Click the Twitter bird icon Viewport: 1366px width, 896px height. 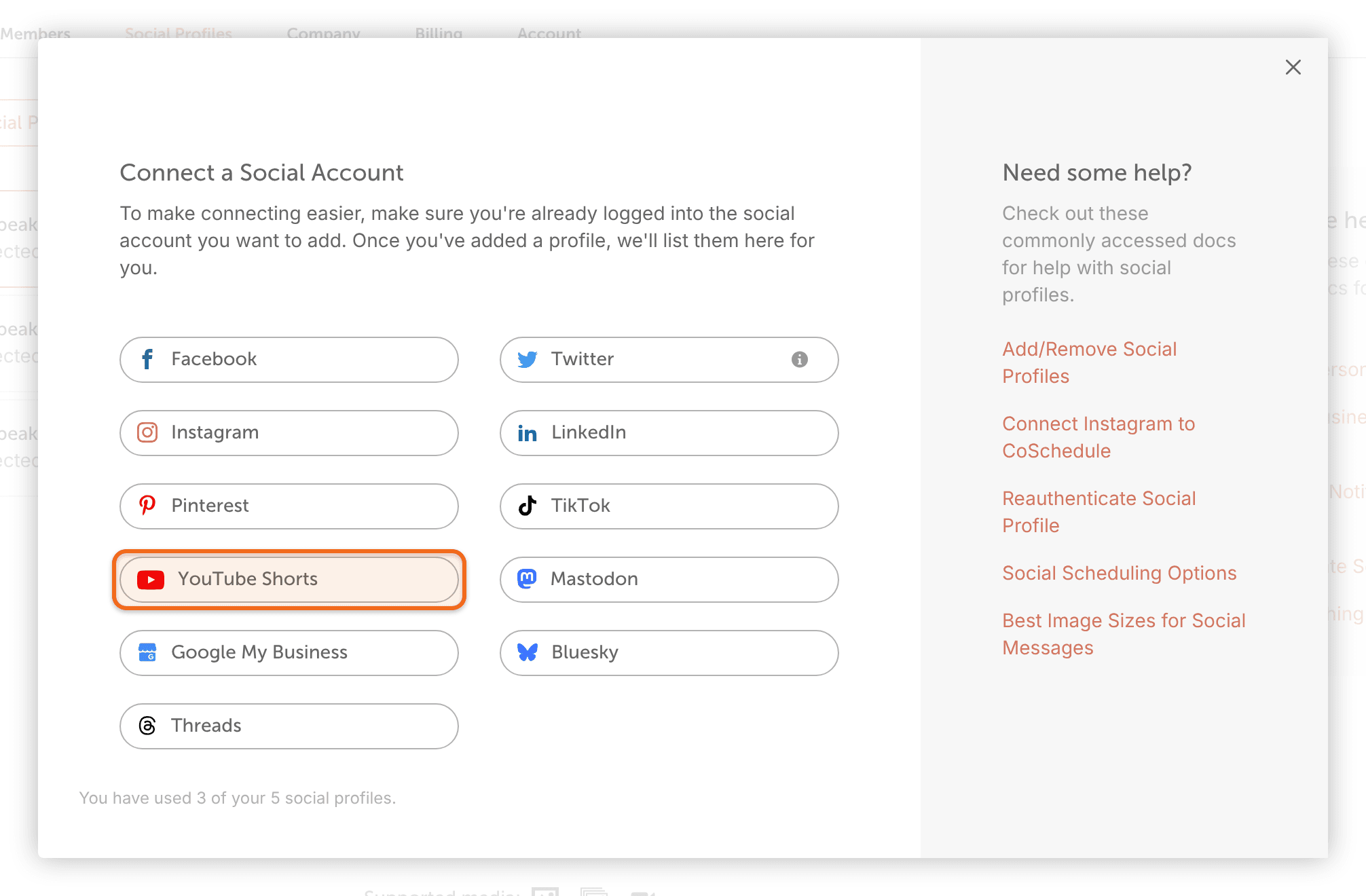point(528,359)
